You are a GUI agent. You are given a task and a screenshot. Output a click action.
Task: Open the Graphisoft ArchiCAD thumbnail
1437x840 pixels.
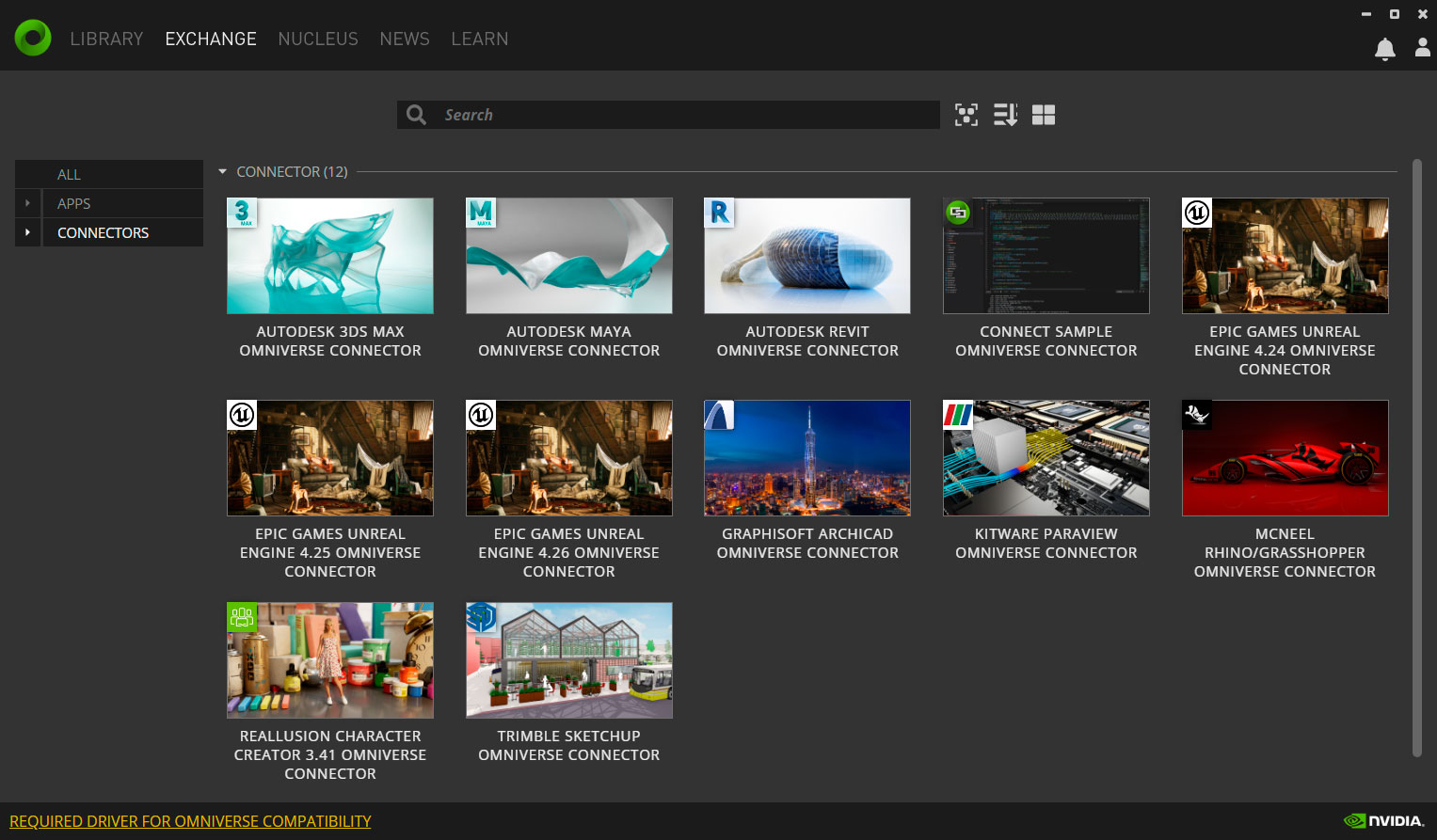807,458
